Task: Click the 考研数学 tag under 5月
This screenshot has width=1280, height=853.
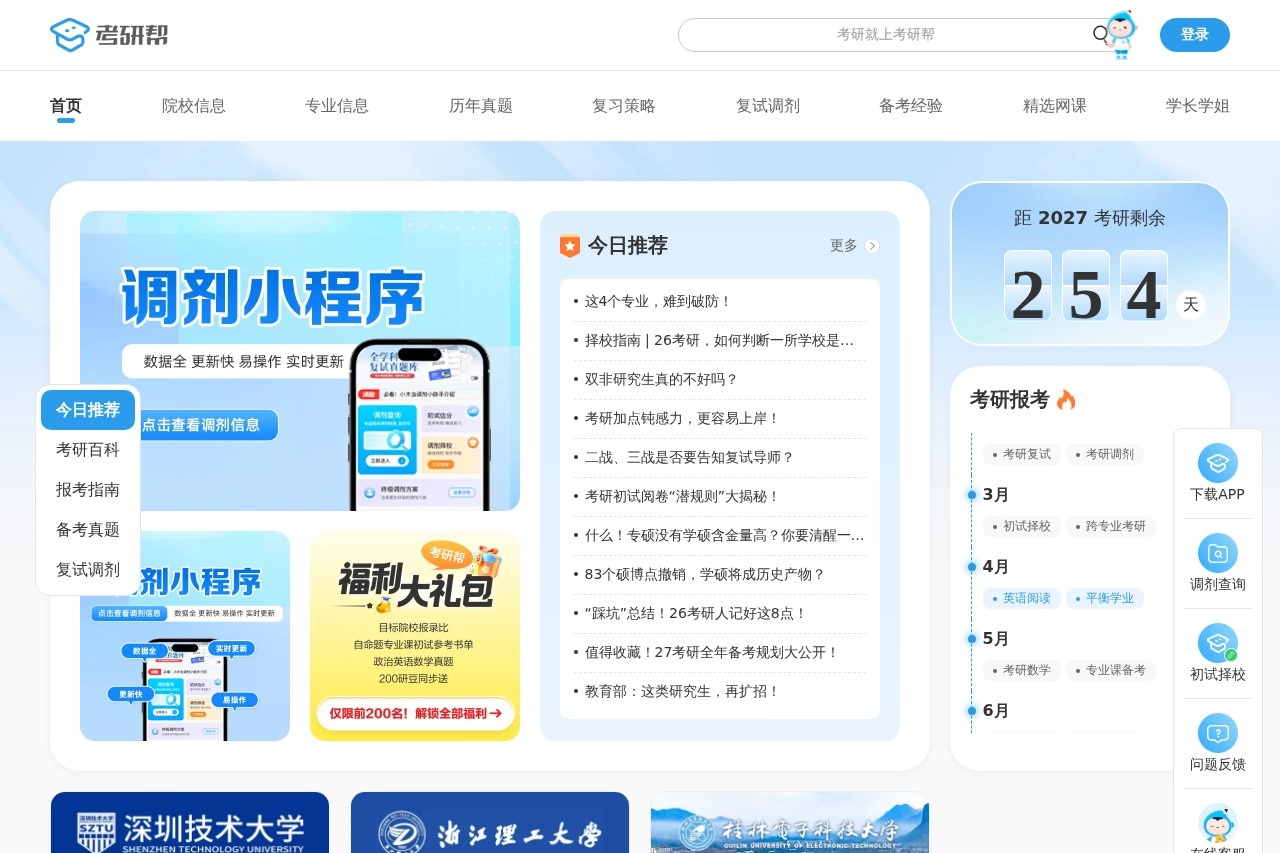Action: pyautogui.click(x=1021, y=670)
